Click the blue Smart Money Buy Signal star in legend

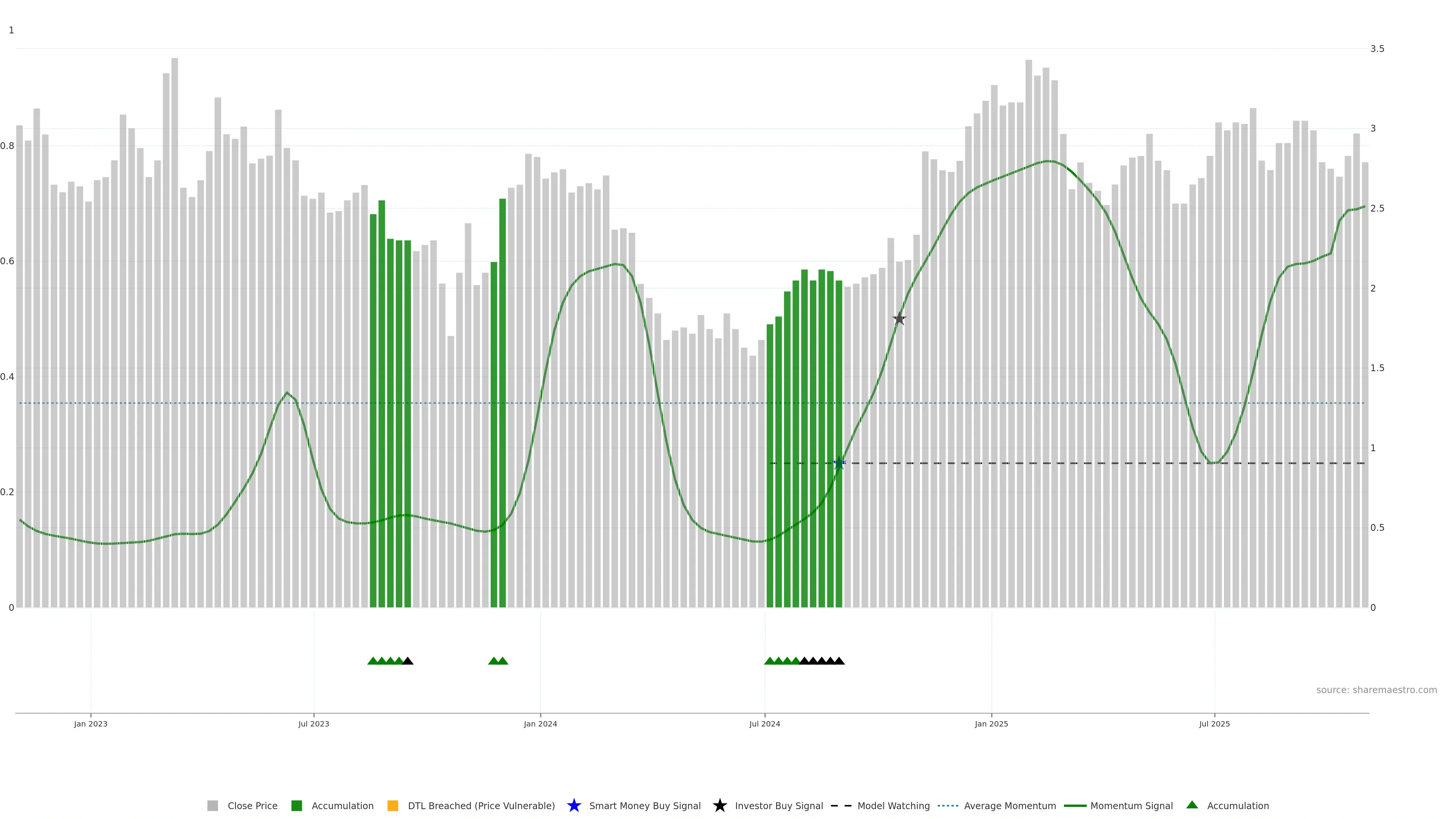(574, 805)
